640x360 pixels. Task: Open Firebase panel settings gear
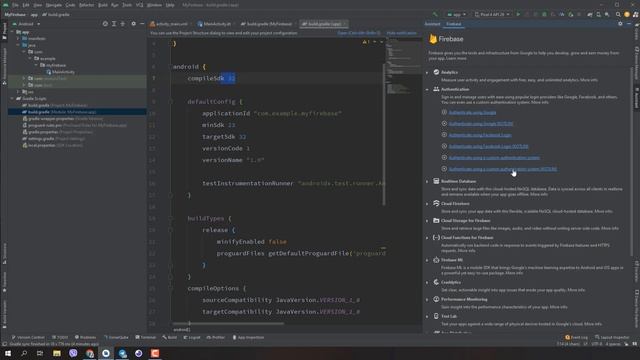point(620,24)
